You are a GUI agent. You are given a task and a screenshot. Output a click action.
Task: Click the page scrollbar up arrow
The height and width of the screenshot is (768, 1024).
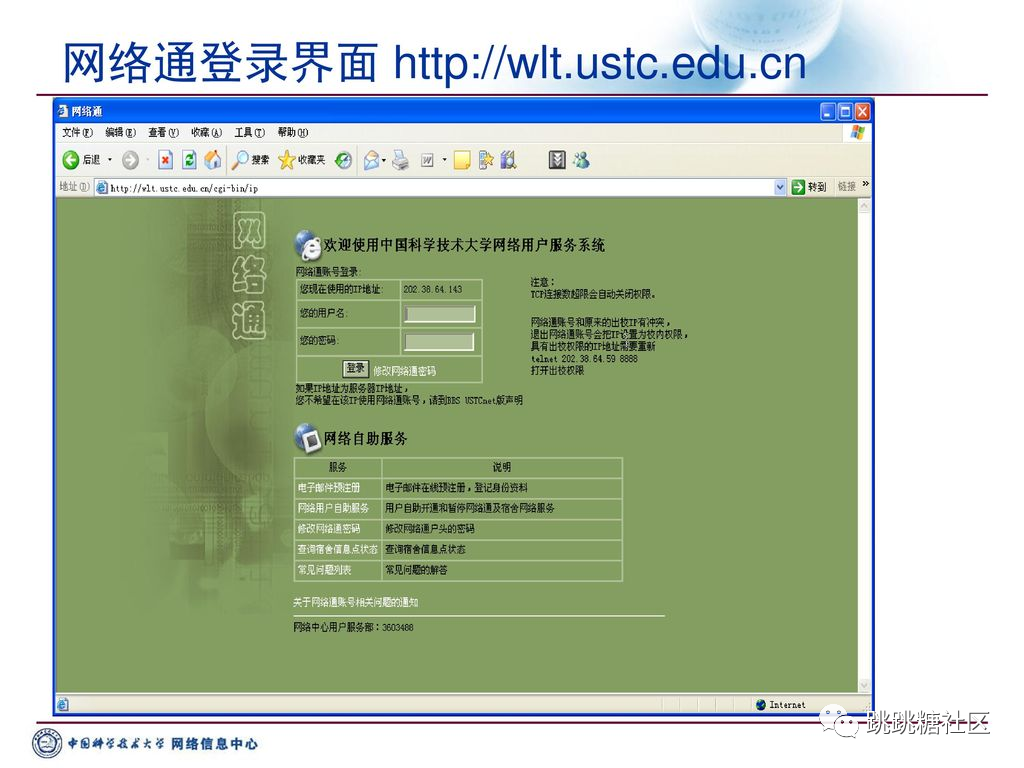(x=864, y=207)
